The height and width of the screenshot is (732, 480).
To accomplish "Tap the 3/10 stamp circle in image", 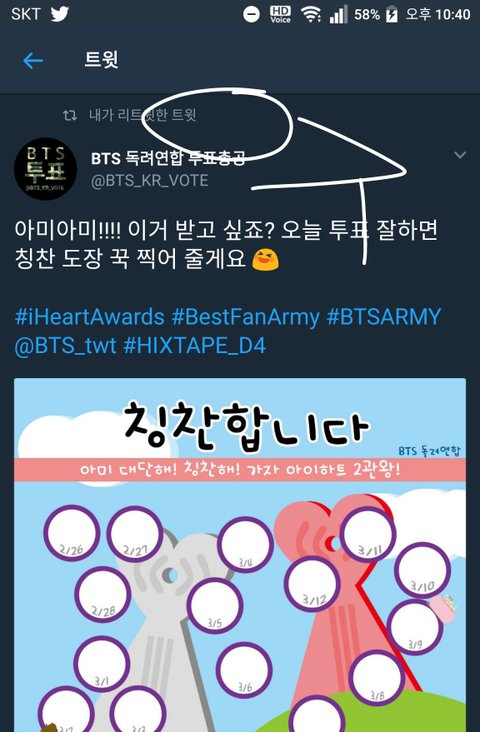I will coord(423,570).
